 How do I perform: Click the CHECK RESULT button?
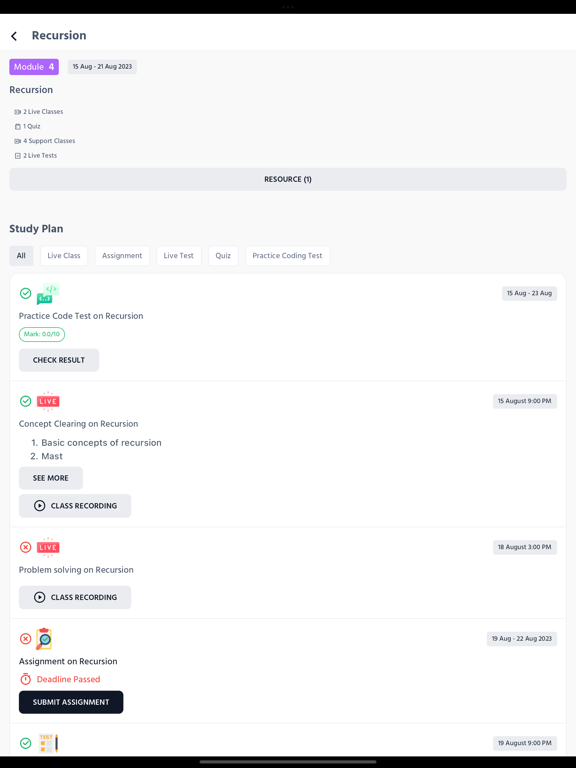[59, 360]
